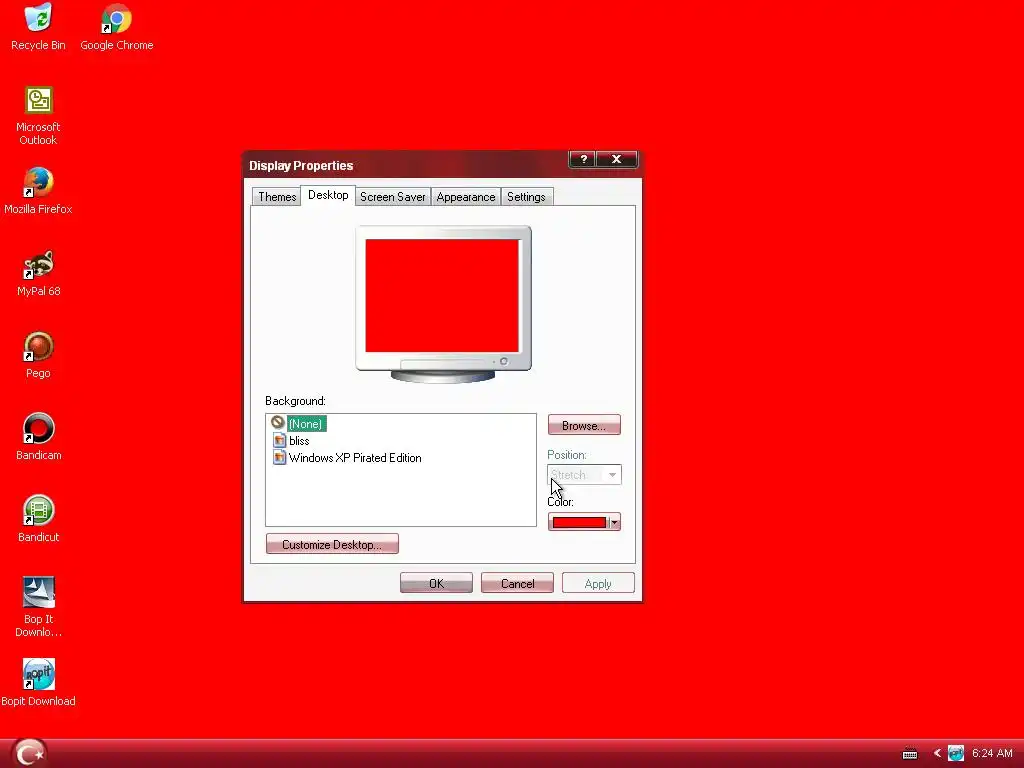
Task: Select the MyPal 68 raccoon icon
Action: click(x=39, y=264)
